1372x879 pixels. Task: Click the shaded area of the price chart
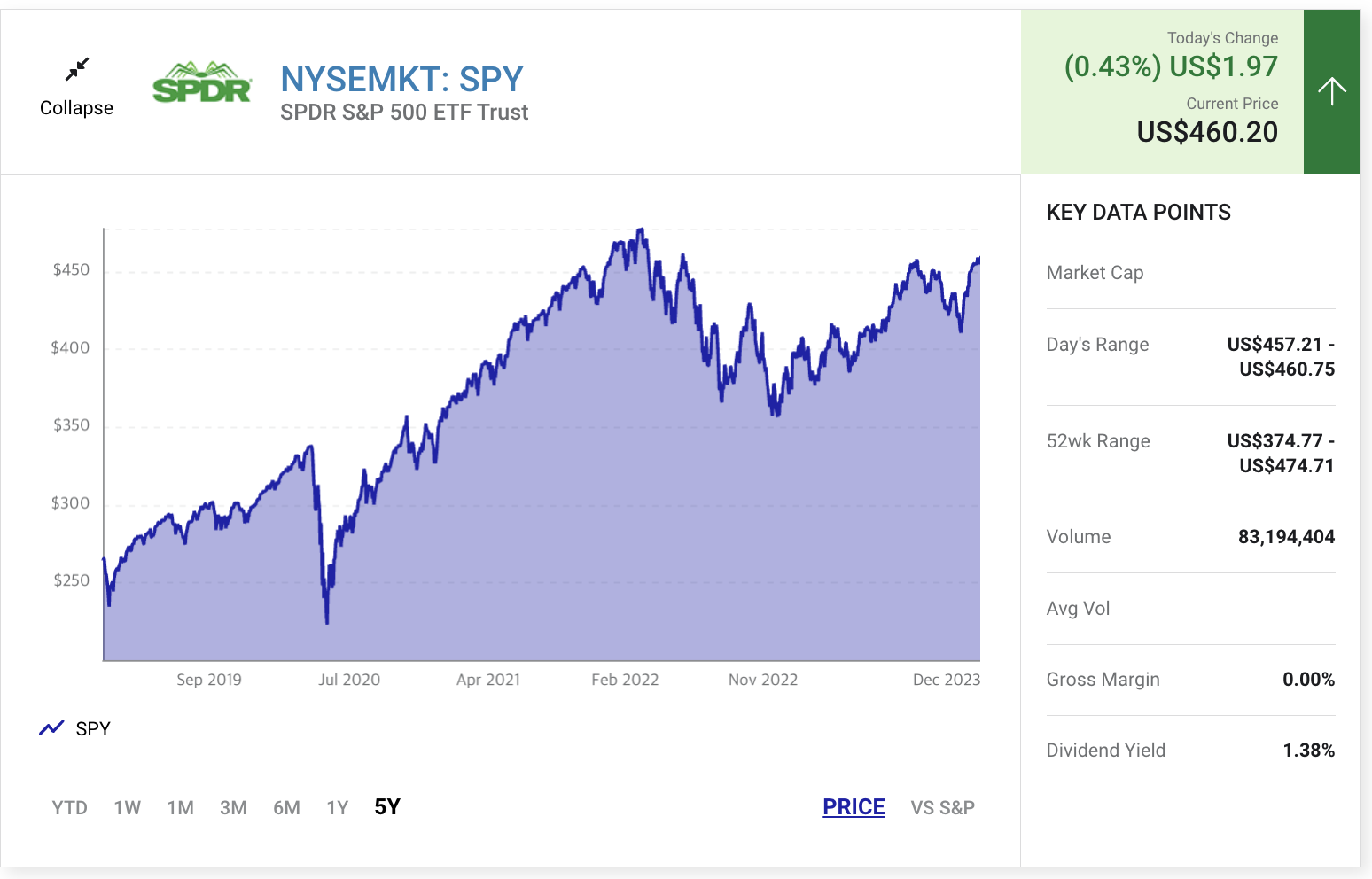pos(532,576)
